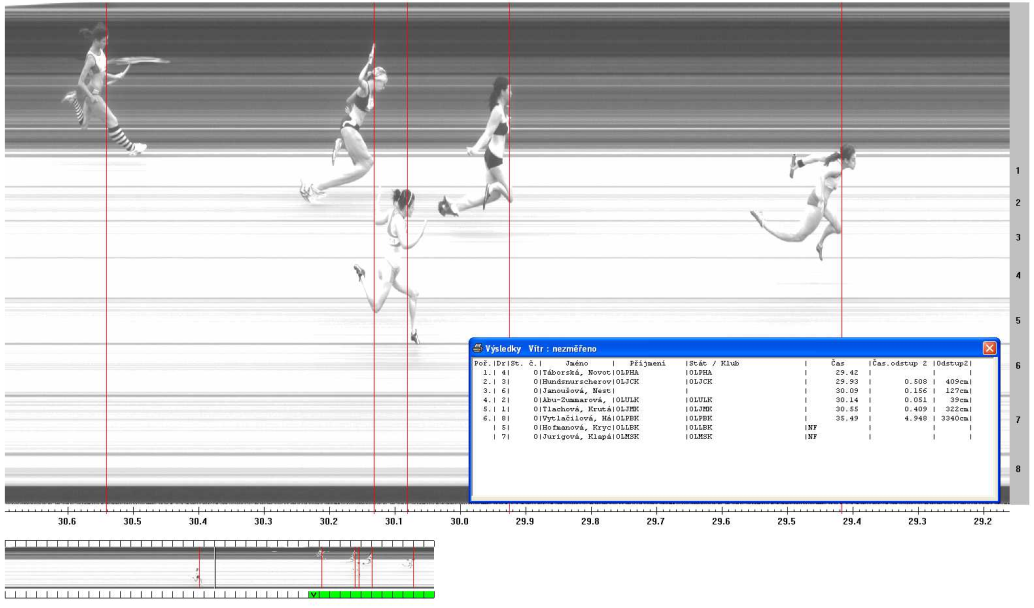Viewport: 1034px width, 608px height.
Task: Click lane number 5 on right margin
Action: coord(1018,321)
